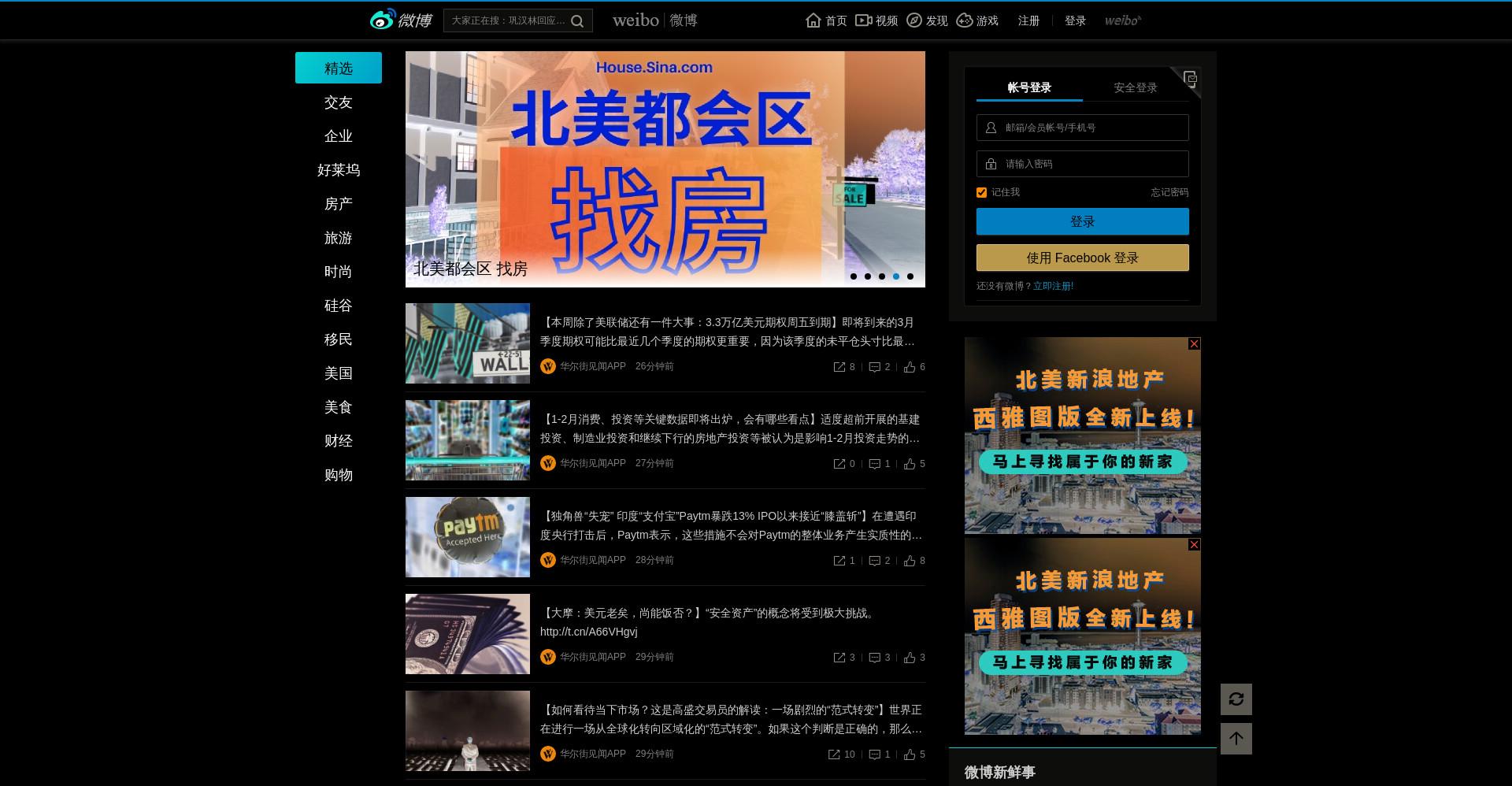
Task: Close the upper 北美新浪地产 ad
Action: [x=1194, y=343]
